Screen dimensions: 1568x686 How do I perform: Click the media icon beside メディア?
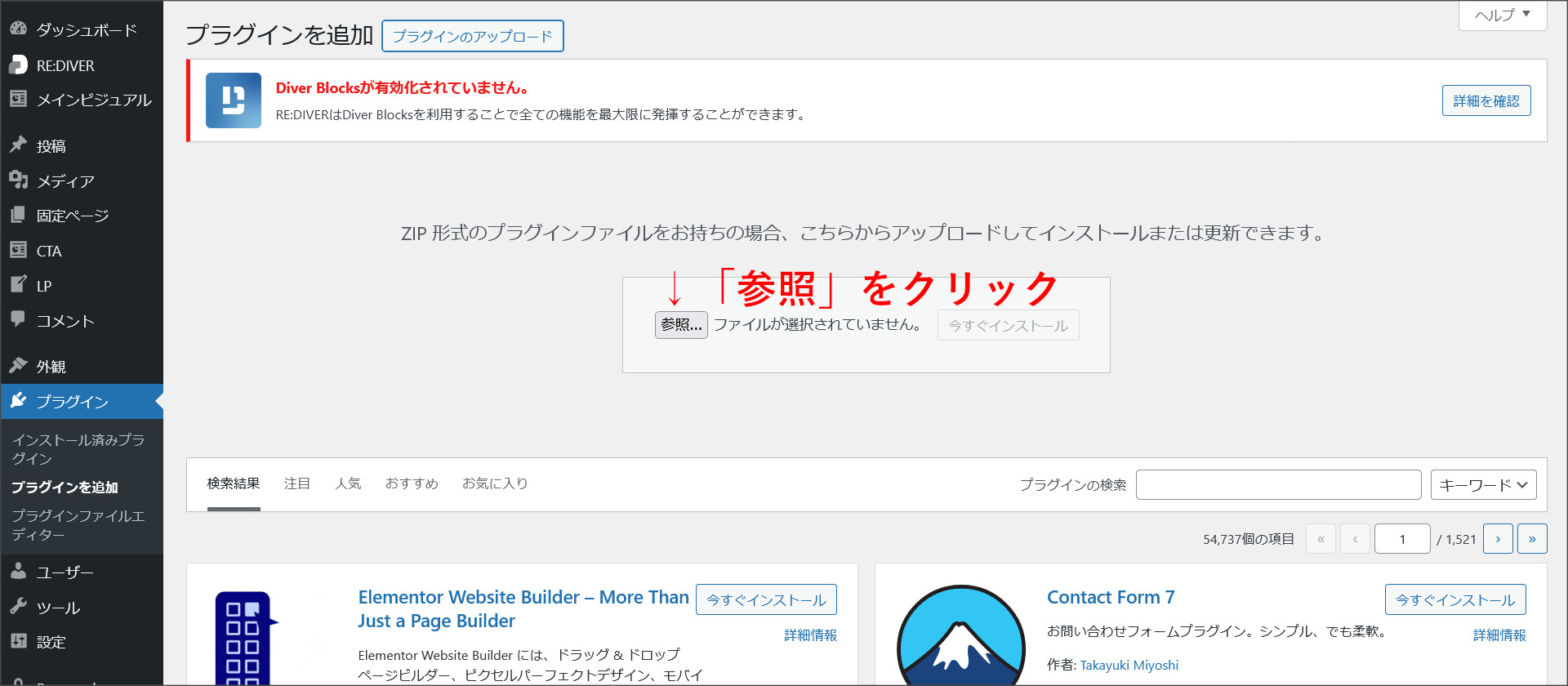point(18,180)
